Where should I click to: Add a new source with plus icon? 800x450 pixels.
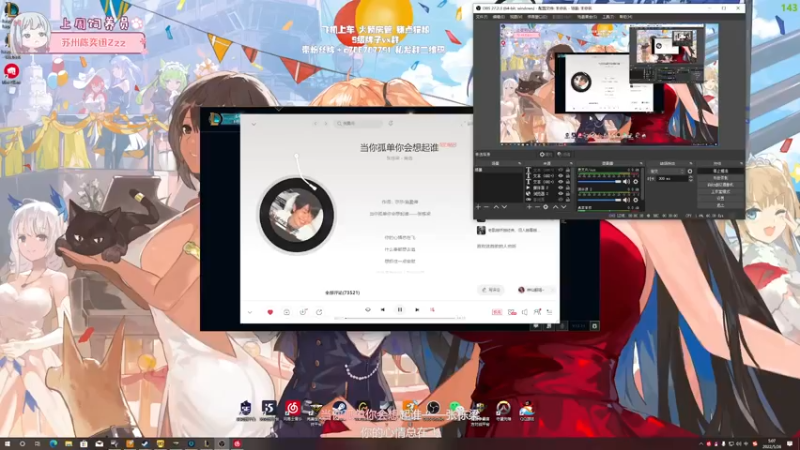pos(529,207)
